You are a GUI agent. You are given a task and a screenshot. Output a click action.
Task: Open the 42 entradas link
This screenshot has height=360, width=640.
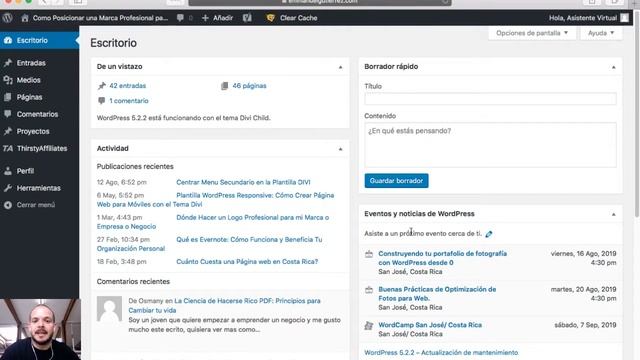(127, 86)
